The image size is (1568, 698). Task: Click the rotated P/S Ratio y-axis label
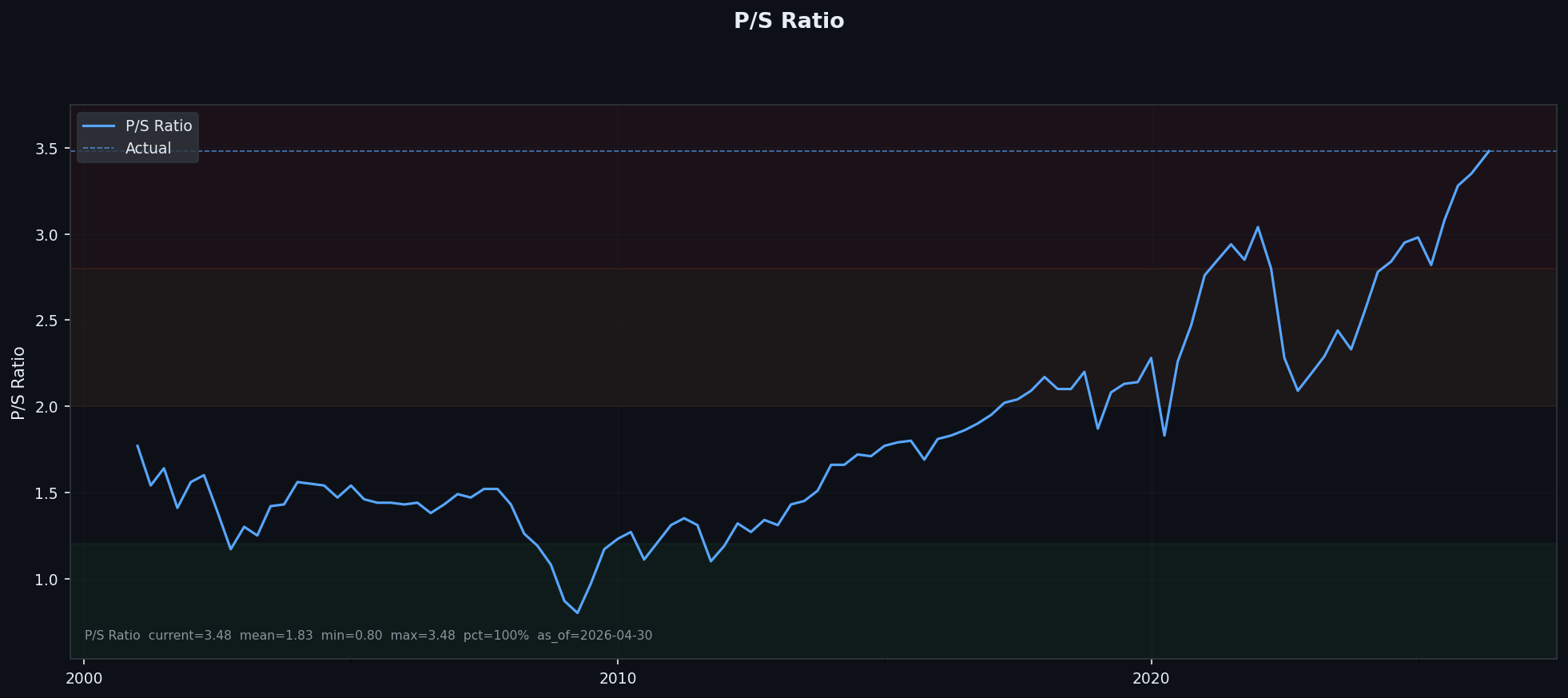[x=18, y=383]
